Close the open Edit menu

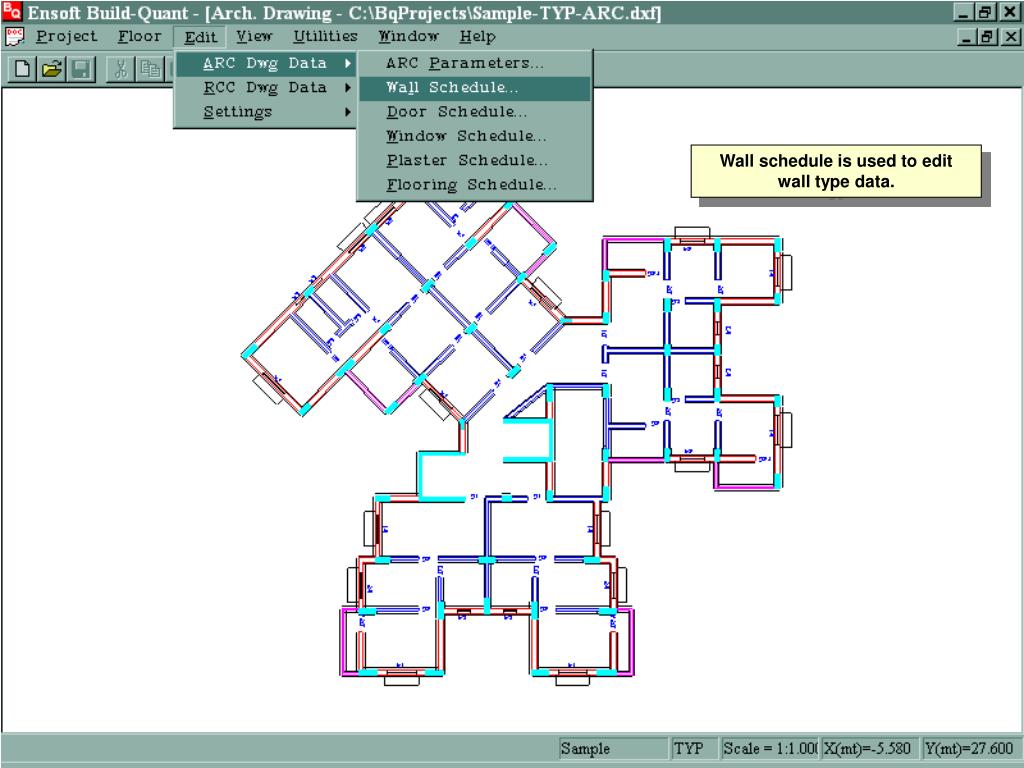click(x=200, y=37)
